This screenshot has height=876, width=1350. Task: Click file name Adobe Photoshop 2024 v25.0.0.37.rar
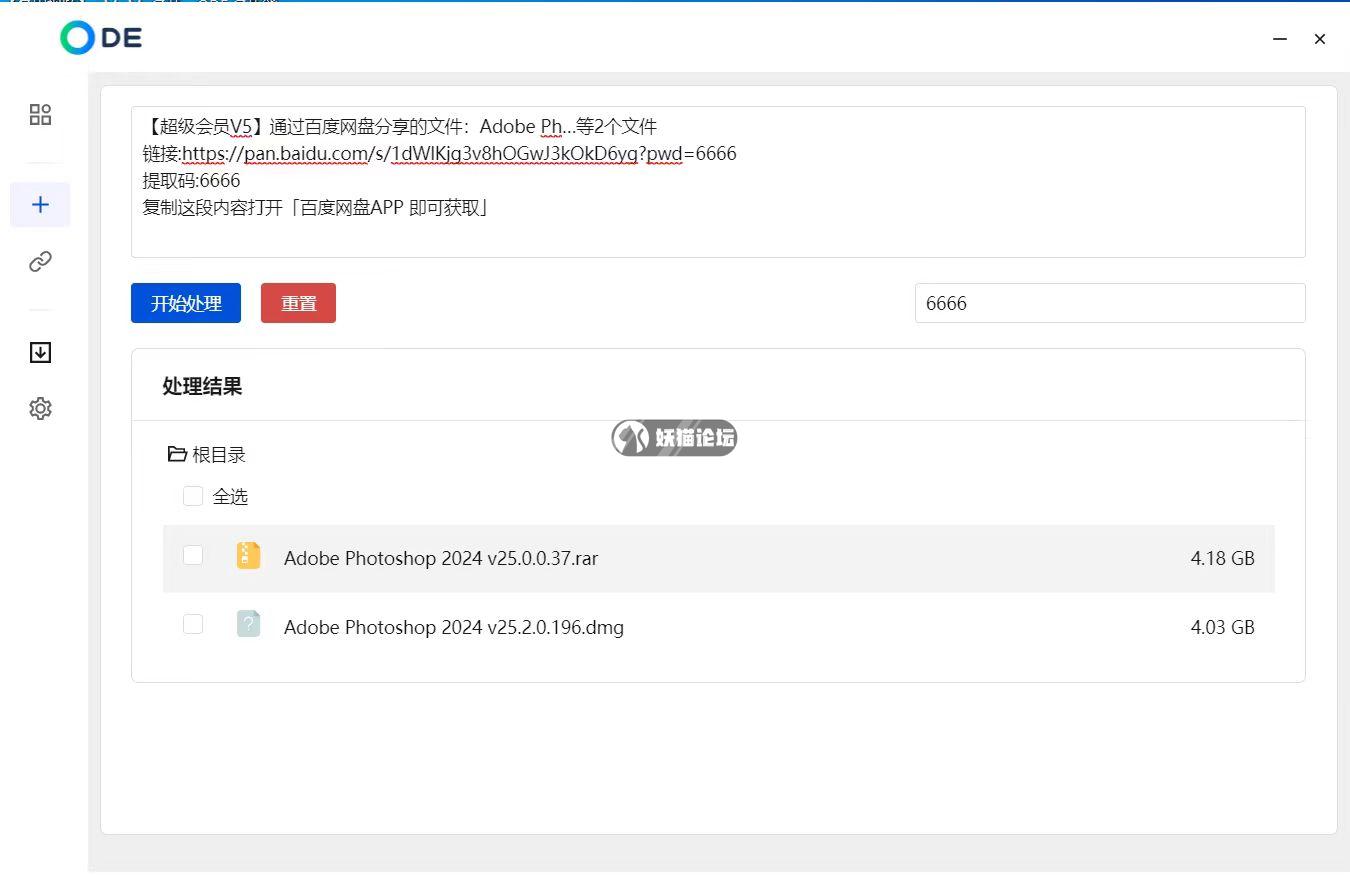click(441, 558)
